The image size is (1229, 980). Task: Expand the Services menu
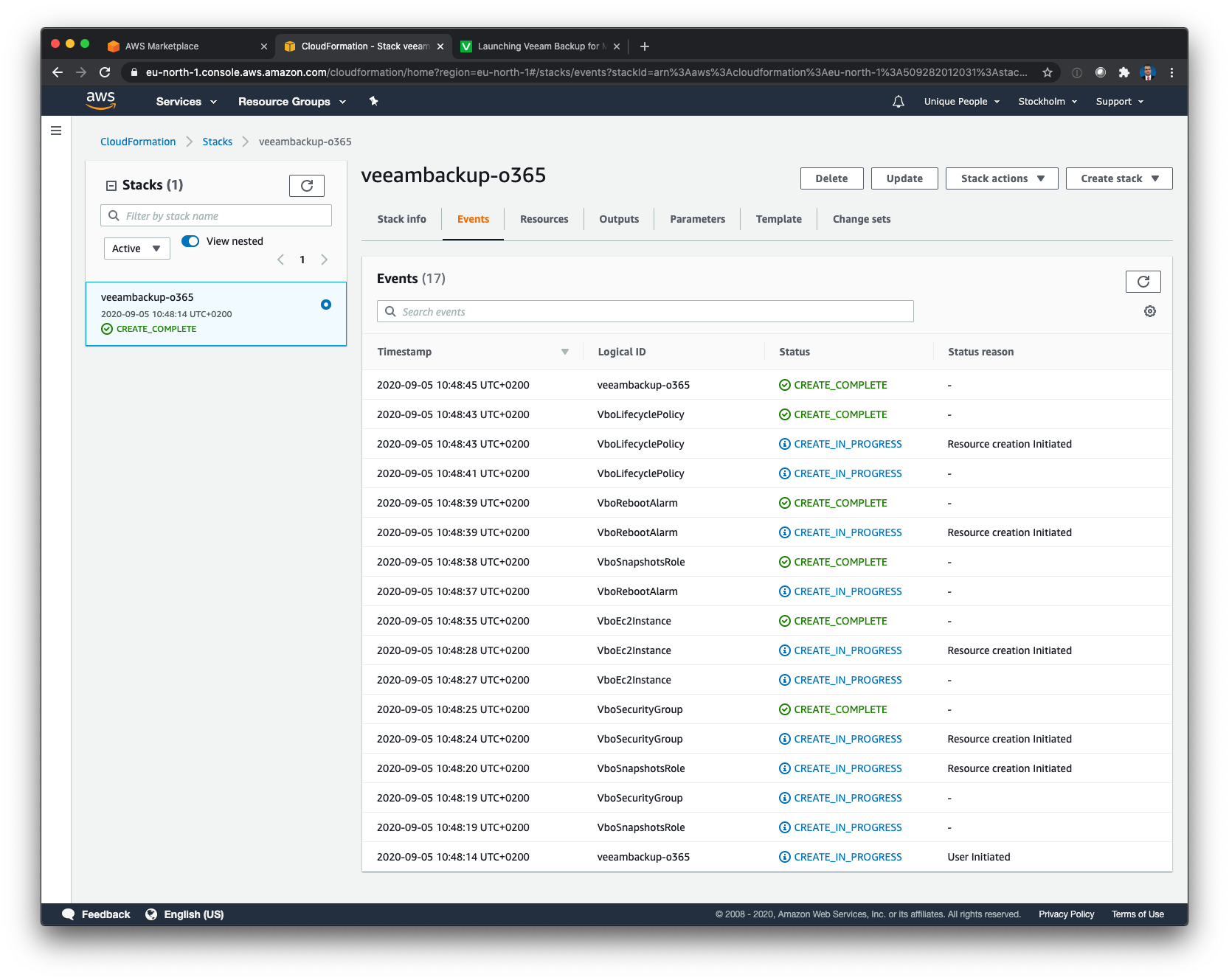click(x=186, y=102)
